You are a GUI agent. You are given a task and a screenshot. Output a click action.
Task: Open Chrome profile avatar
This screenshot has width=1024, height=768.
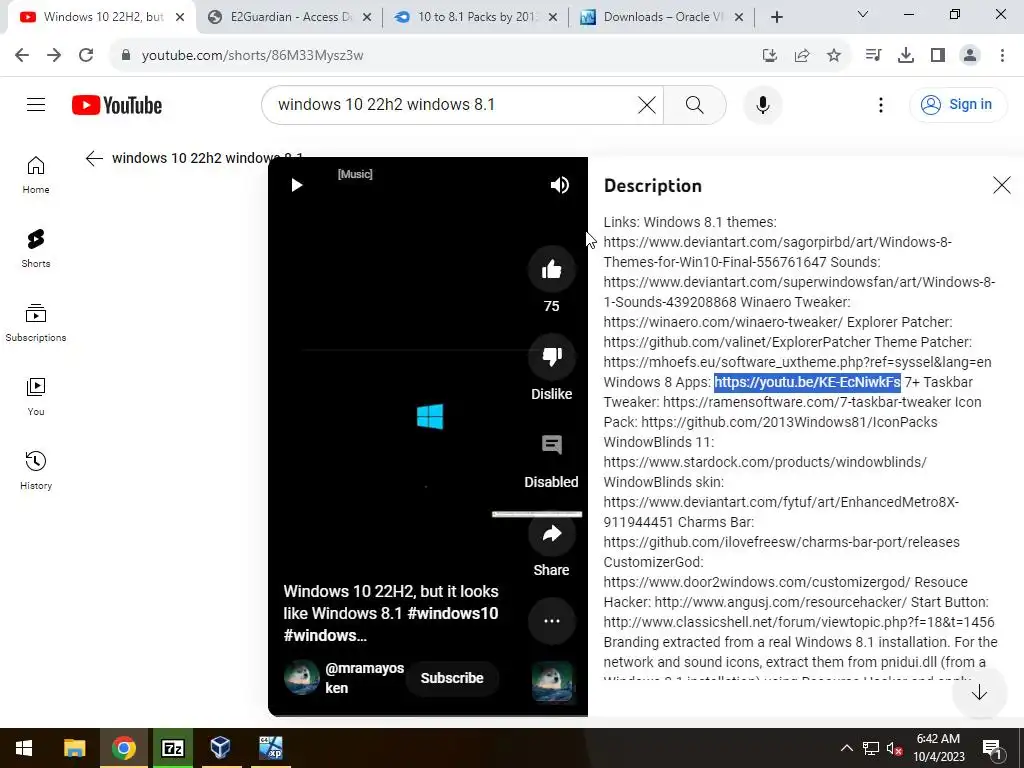(x=970, y=56)
